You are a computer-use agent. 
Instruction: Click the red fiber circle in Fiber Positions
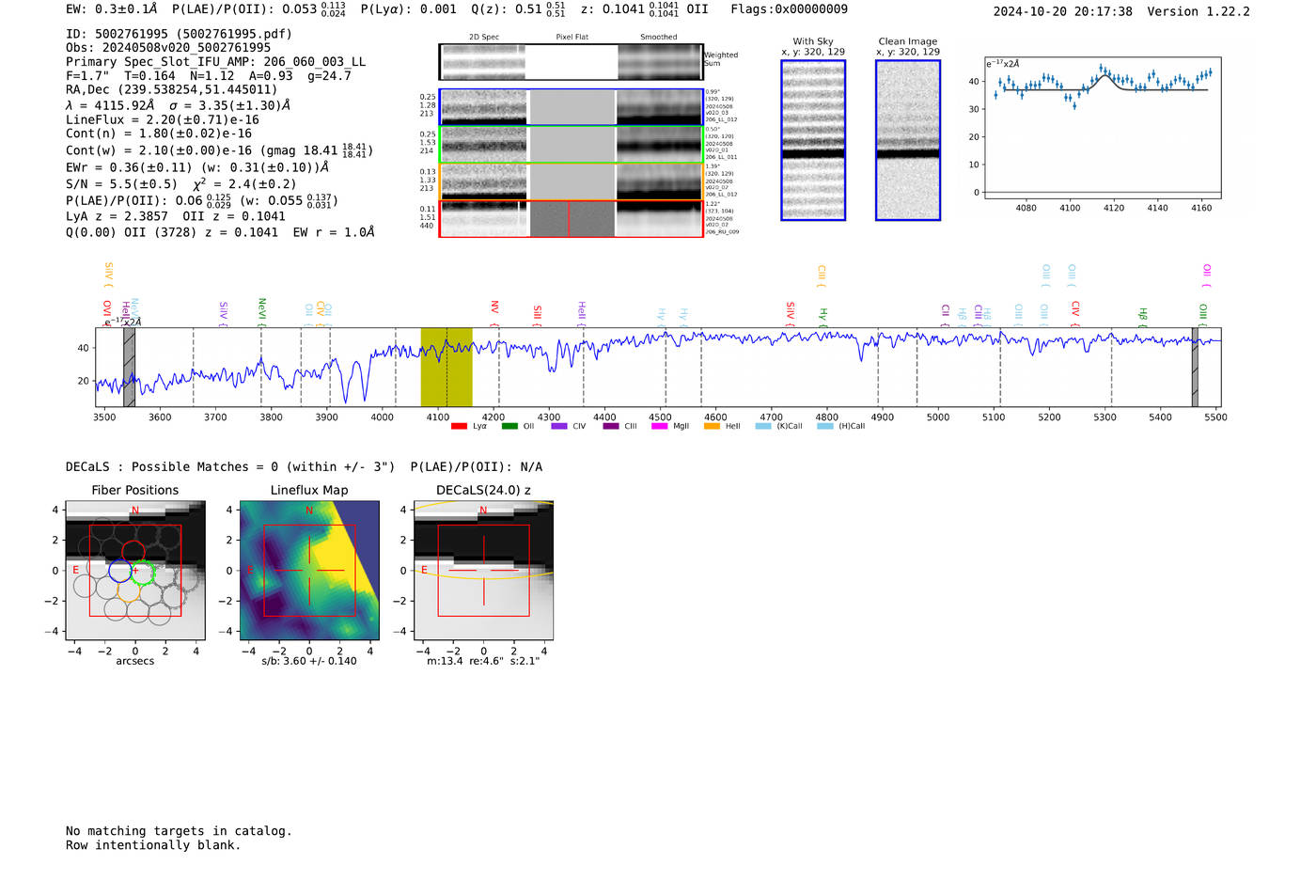(x=133, y=552)
